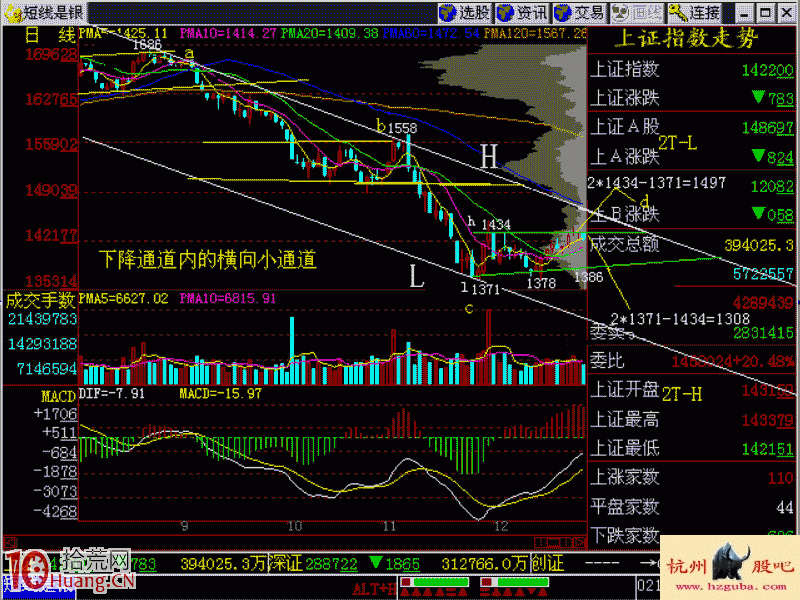The height and width of the screenshot is (600, 800).
Task: Maximize the window
Action: point(765,13)
